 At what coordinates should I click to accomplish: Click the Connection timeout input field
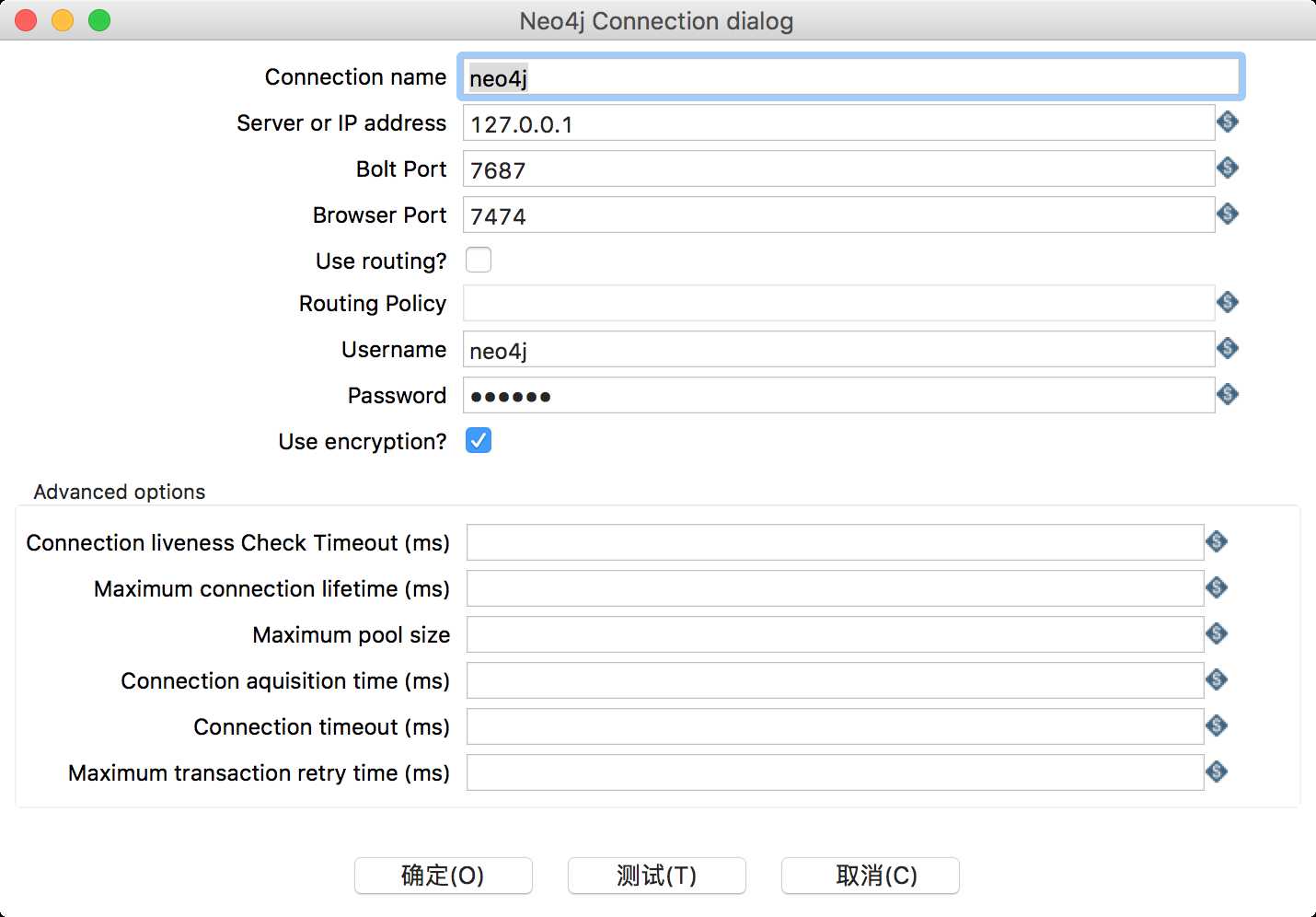[835, 726]
